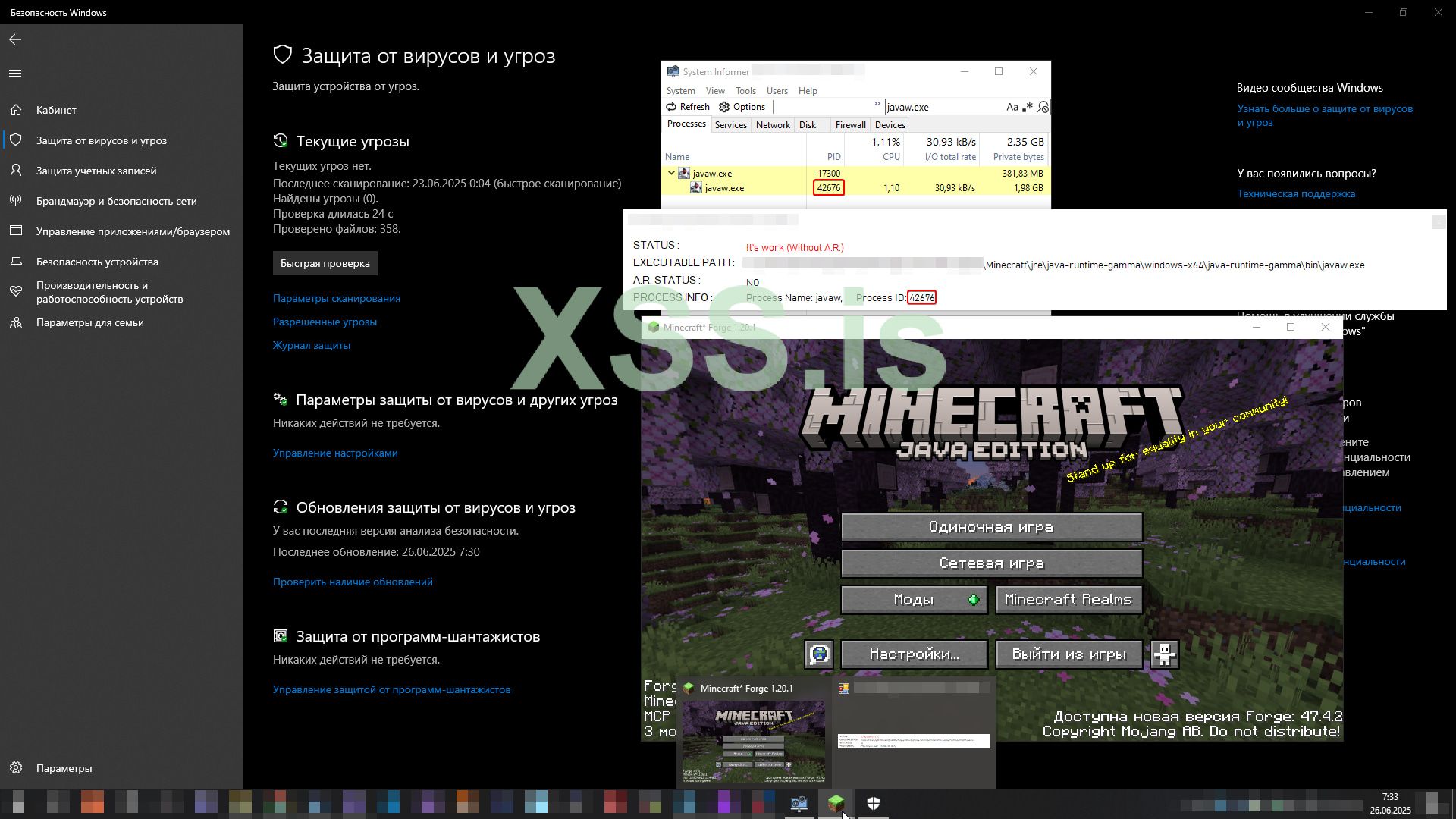Open Журнал защиты link

click(x=311, y=345)
